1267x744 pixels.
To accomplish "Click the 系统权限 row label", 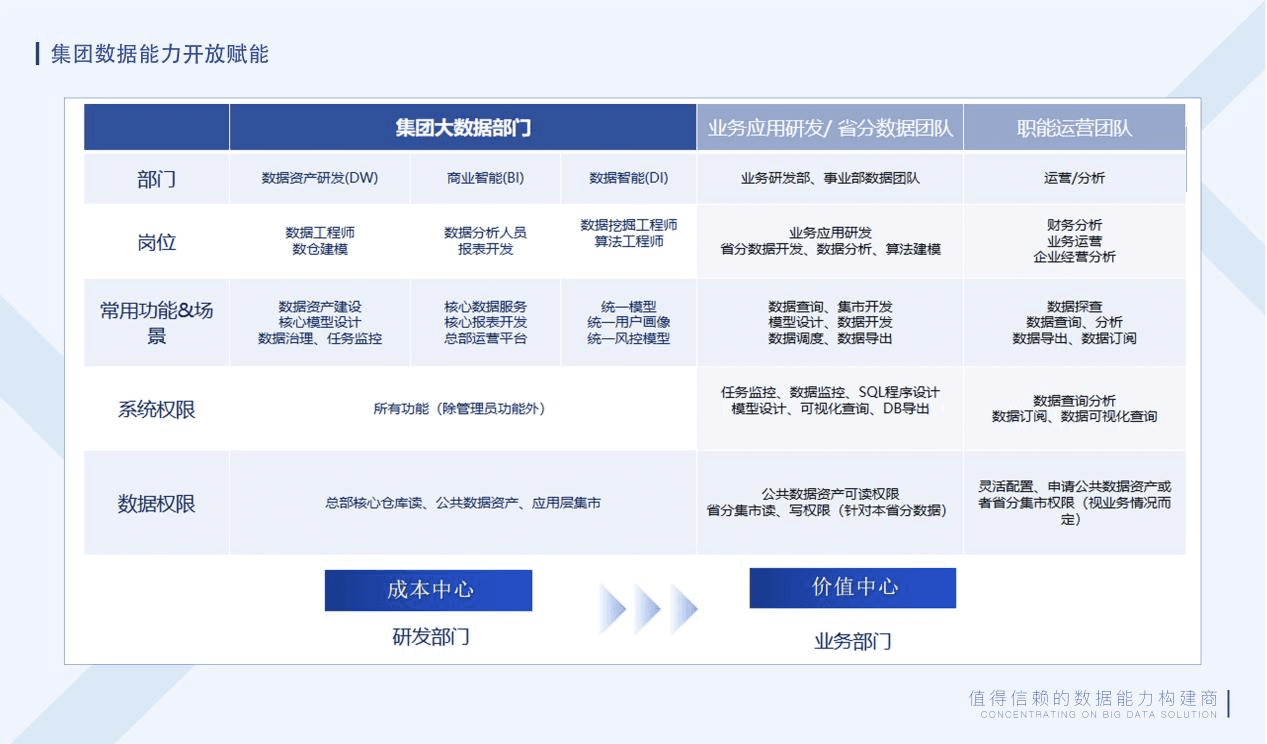I will click(x=157, y=409).
